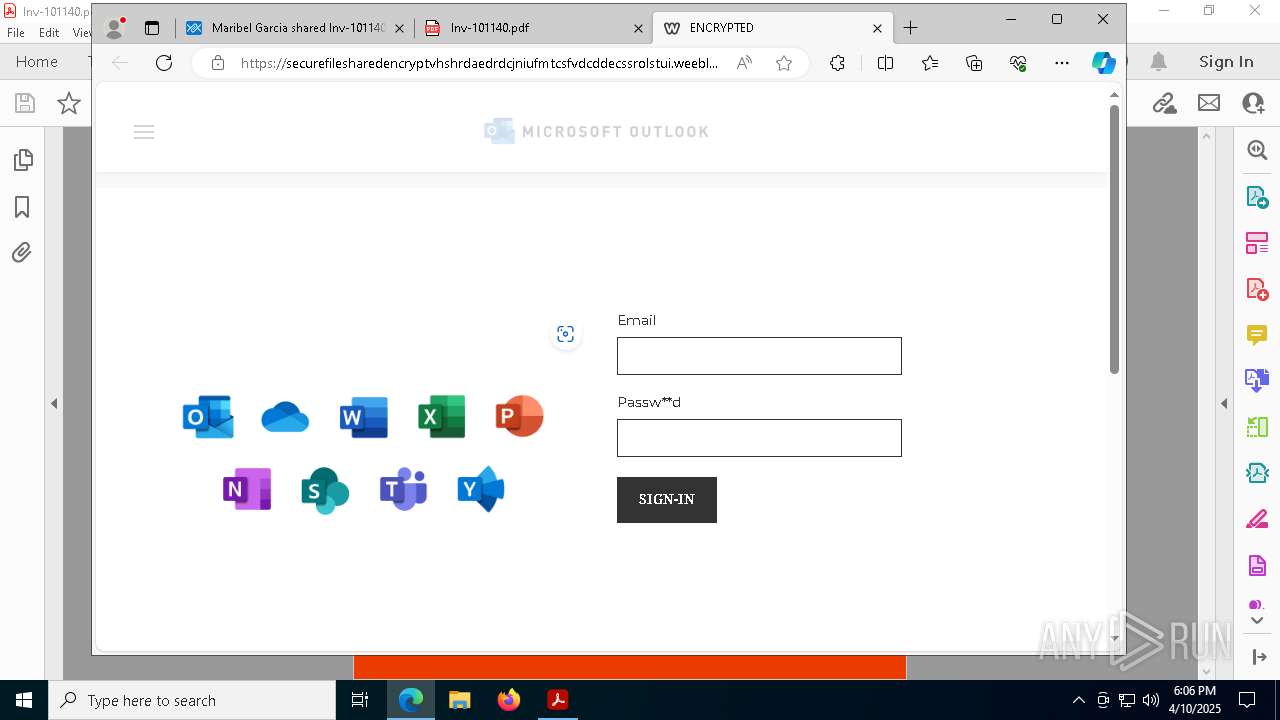Screen dimensions: 1280x720
Task: Open Edge favorites list
Action: (x=930, y=63)
